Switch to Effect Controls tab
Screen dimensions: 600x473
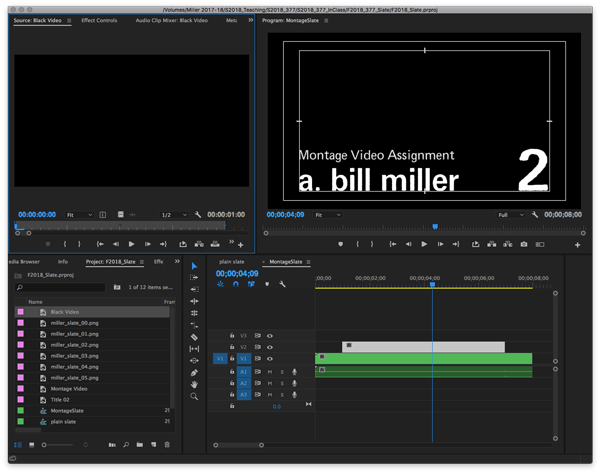pyautogui.click(x=99, y=20)
